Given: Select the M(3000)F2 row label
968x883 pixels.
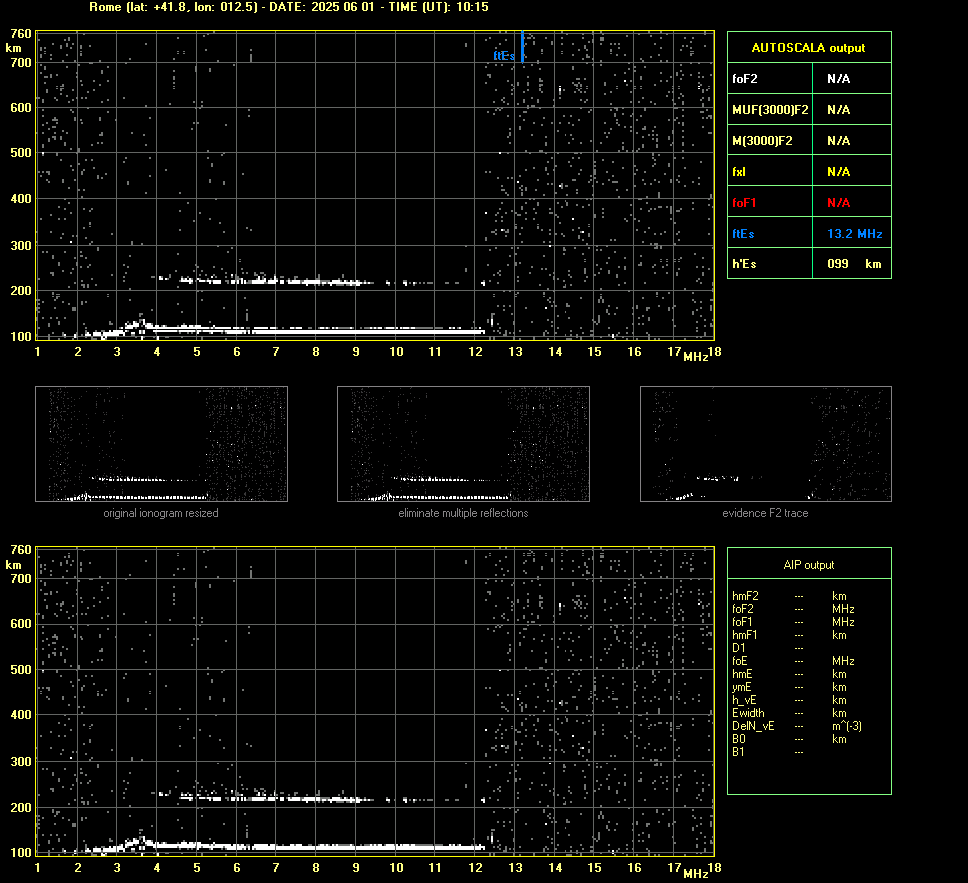Looking at the screenshot, I should coord(762,141).
